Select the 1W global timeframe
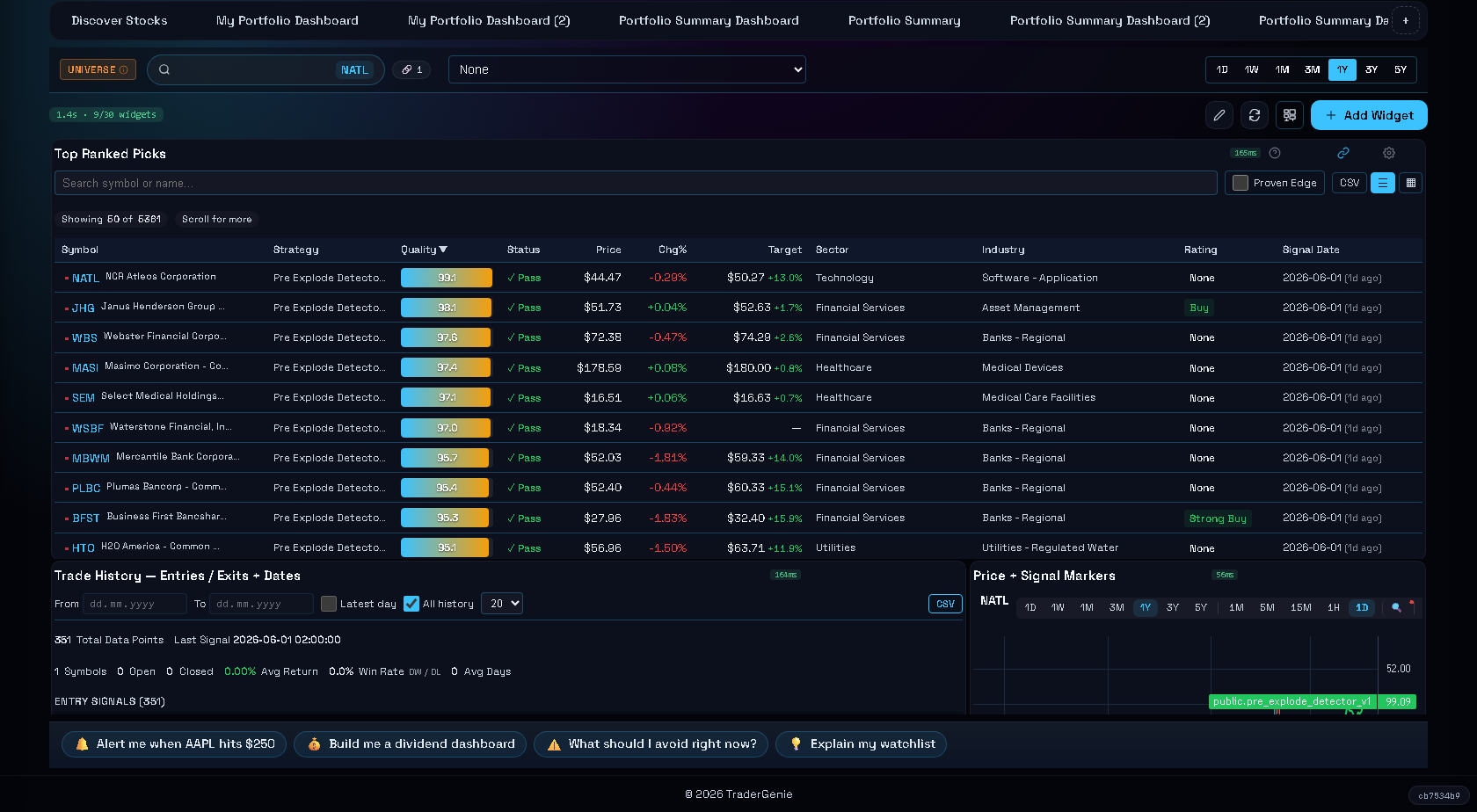This screenshot has height=812, width=1477. (x=1252, y=69)
